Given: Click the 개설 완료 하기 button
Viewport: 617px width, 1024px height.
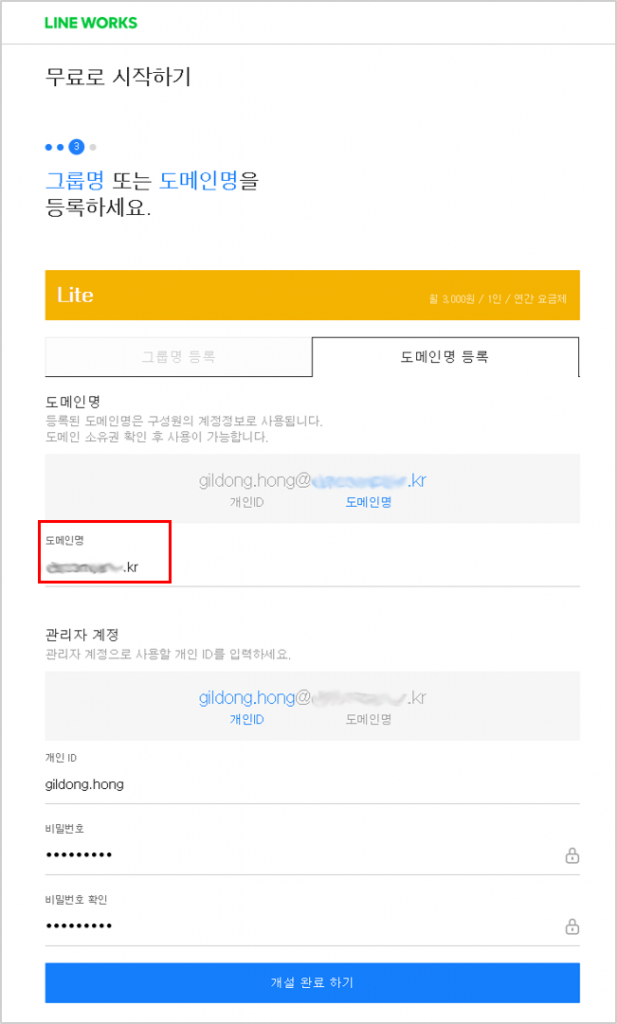Looking at the screenshot, I should click(312, 982).
